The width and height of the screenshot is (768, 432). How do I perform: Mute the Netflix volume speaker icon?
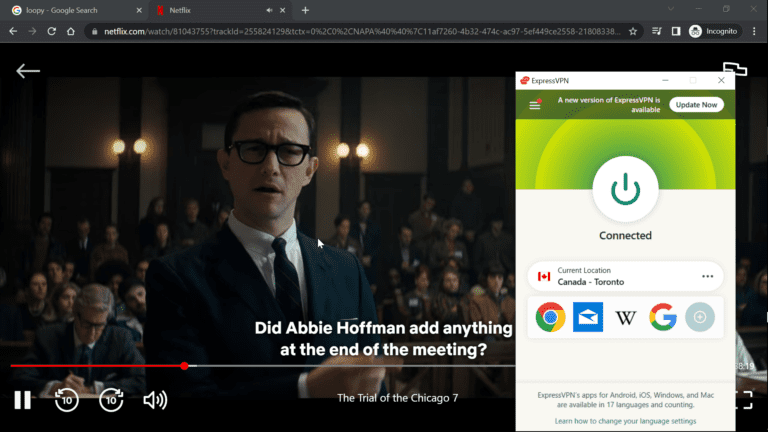pos(155,400)
